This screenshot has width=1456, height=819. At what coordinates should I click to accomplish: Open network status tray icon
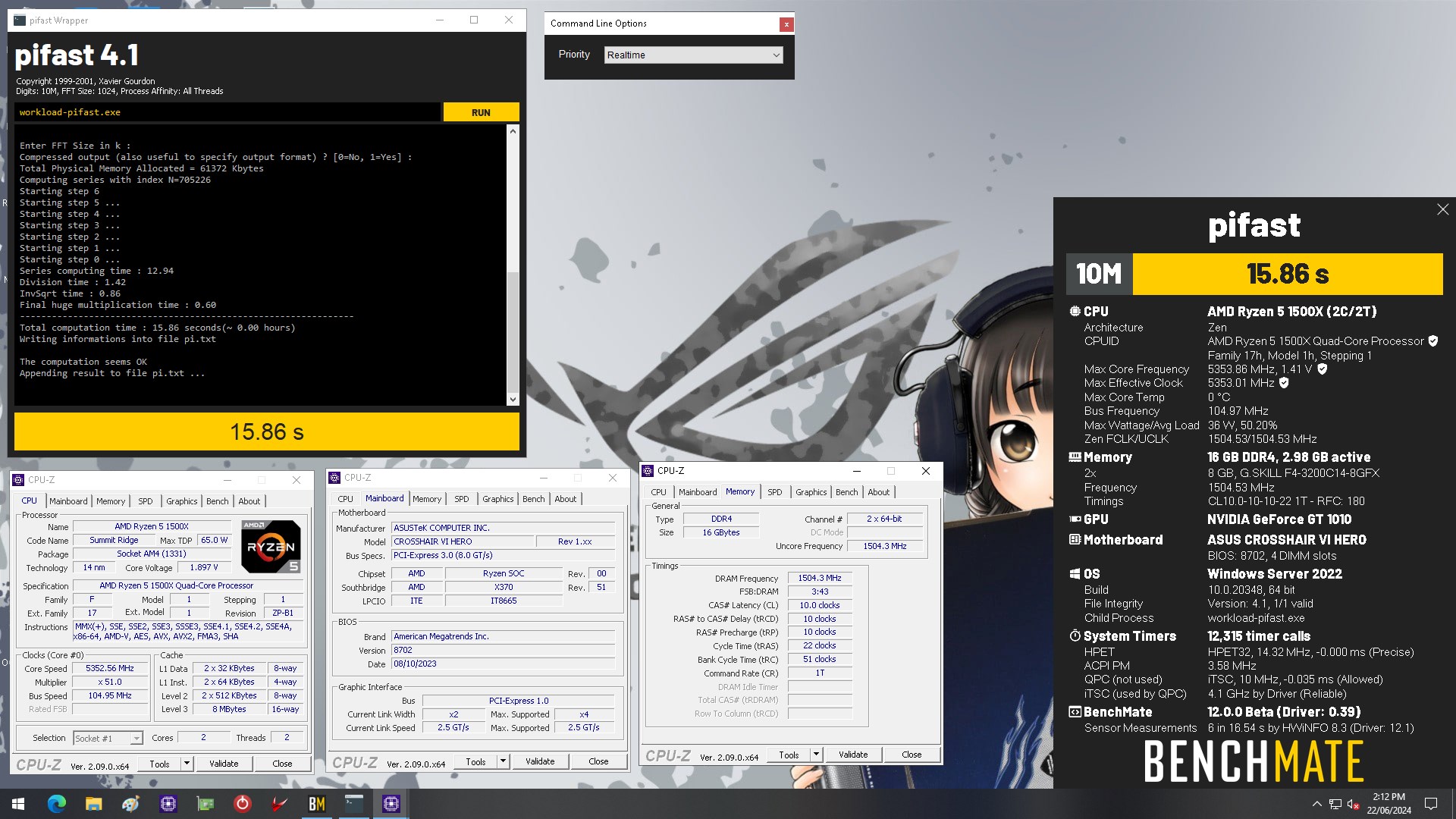[x=1335, y=804]
